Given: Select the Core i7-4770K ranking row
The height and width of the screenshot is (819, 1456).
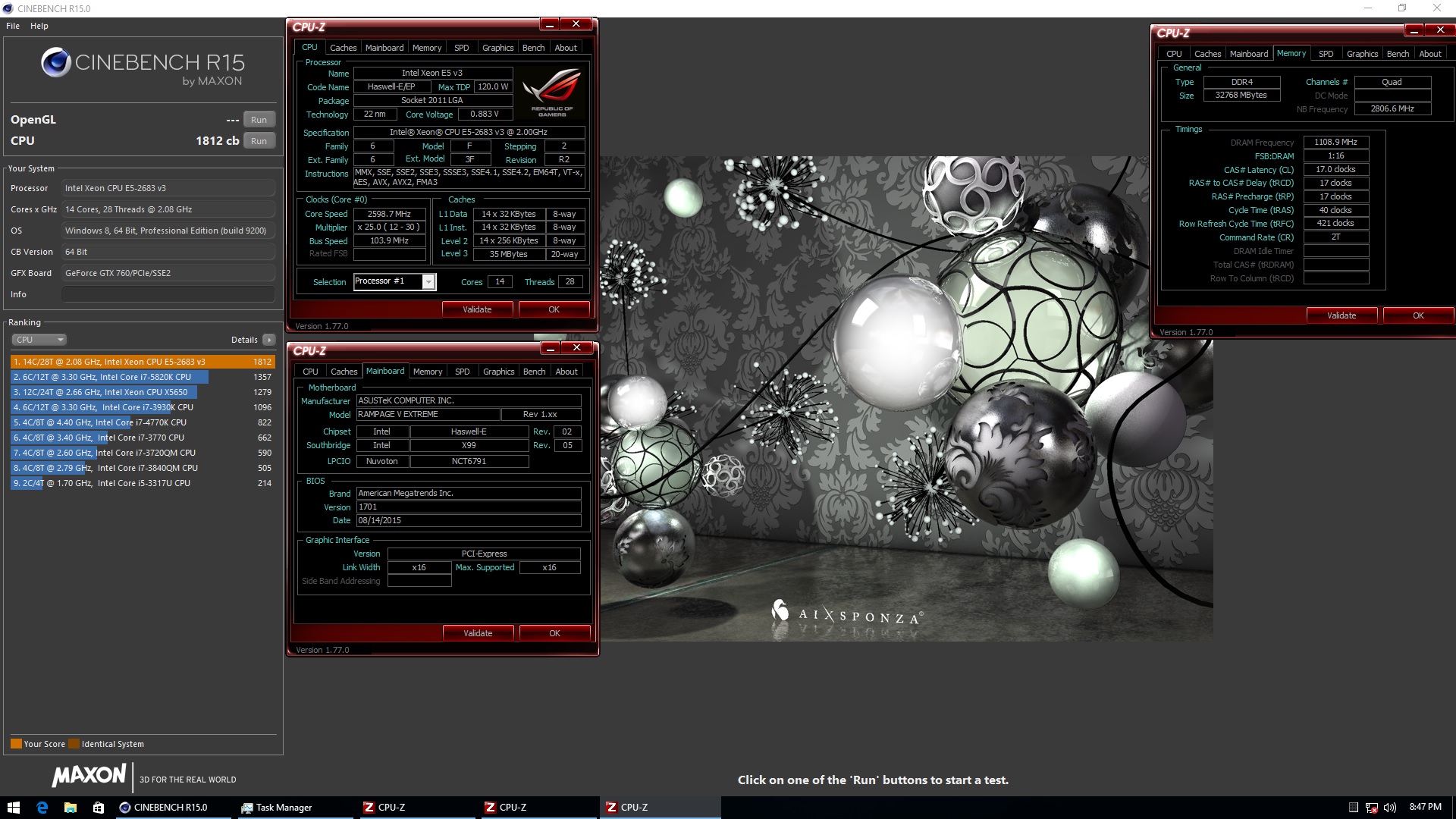Looking at the screenshot, I should click(x=143, y=422).
